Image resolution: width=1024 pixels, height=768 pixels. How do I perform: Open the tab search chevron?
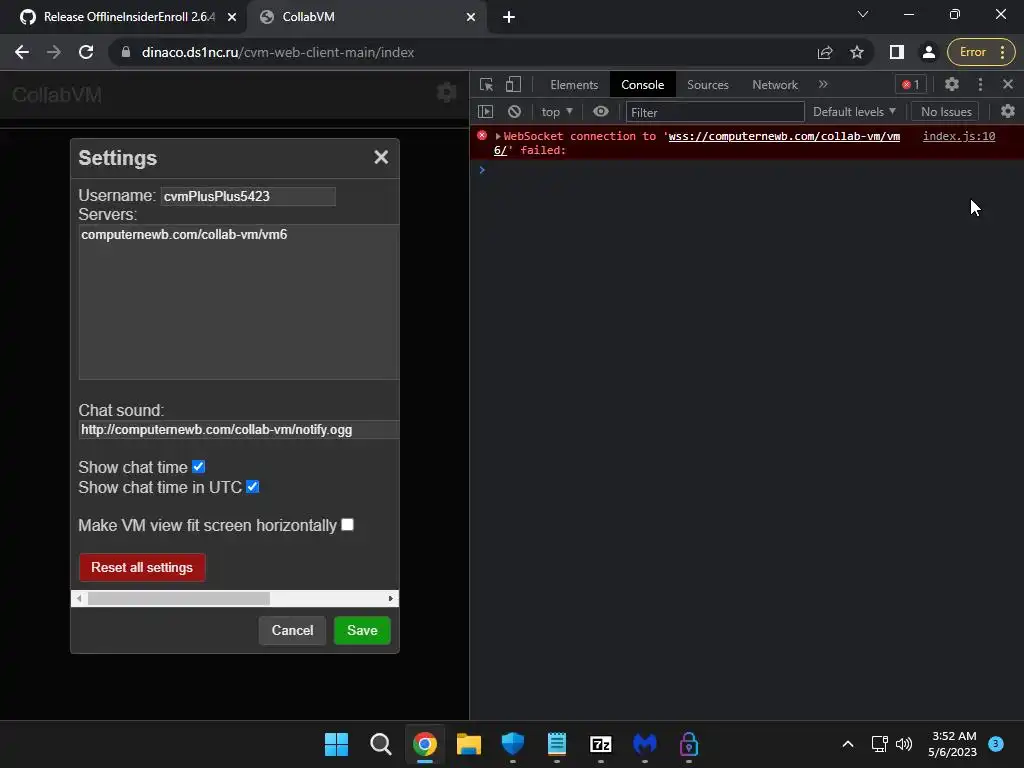click(863, 14)
